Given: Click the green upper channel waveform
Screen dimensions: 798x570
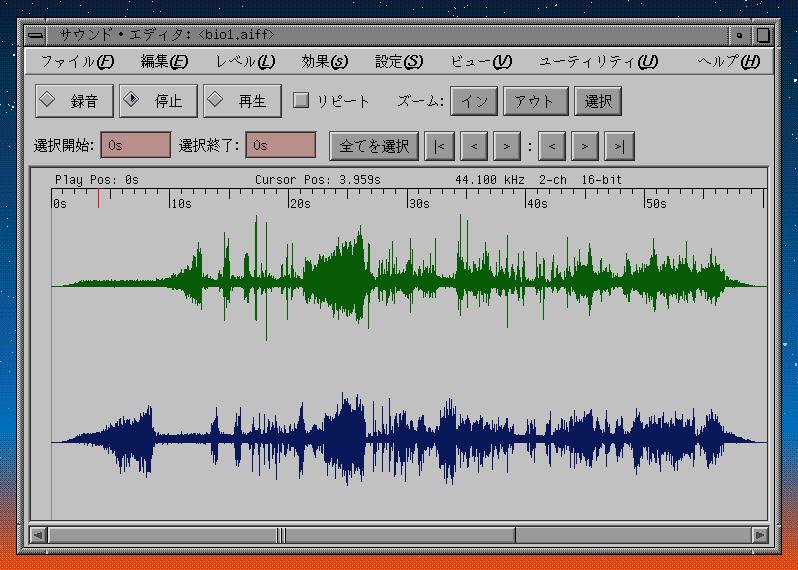Looking at the screenshot, I should click(409, 278).
